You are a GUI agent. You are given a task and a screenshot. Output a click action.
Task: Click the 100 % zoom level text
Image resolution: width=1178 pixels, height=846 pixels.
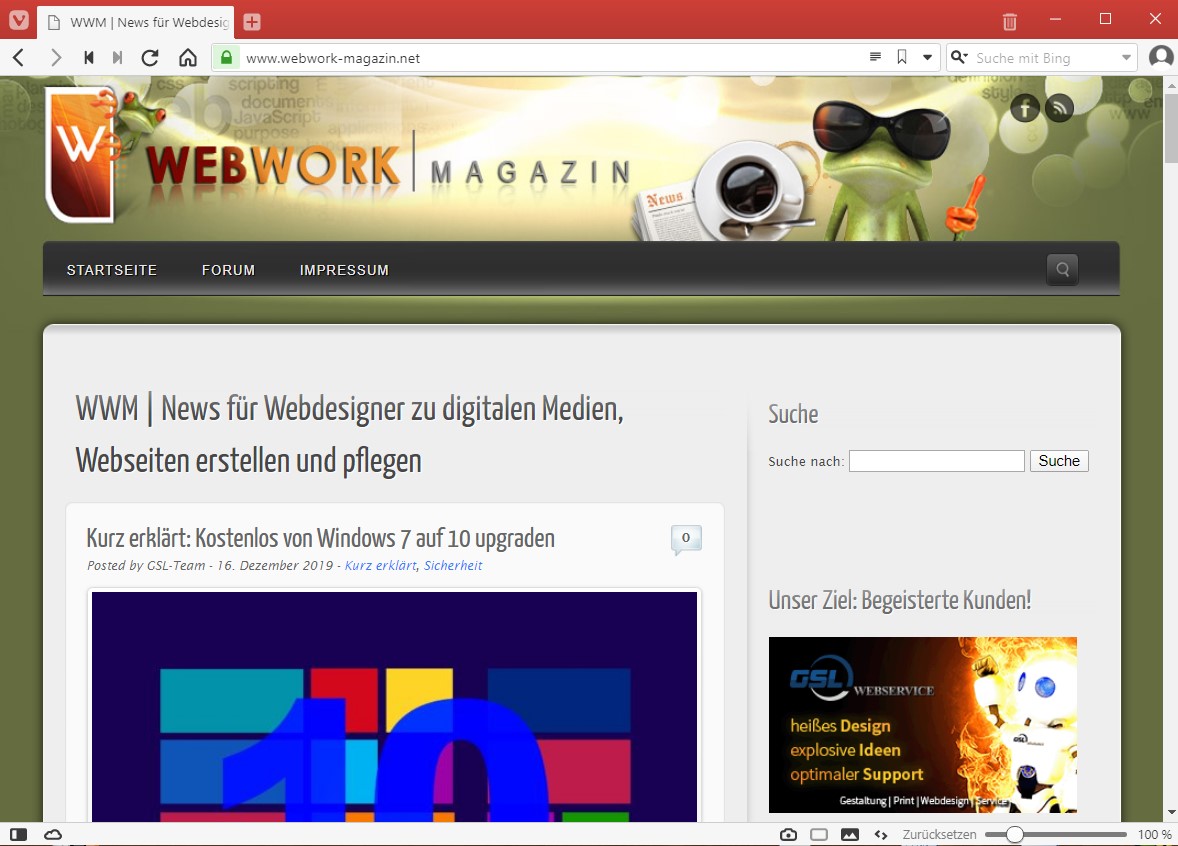(1155, 835)
